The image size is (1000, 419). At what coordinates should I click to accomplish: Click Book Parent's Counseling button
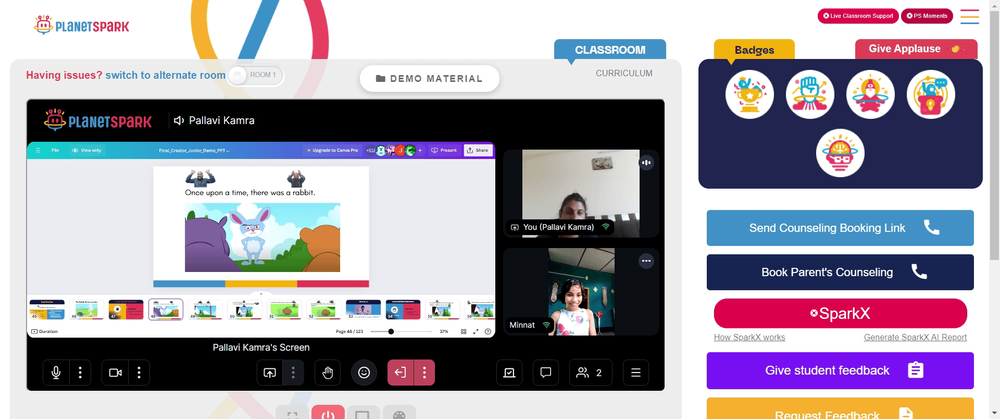tap(840, 272)
